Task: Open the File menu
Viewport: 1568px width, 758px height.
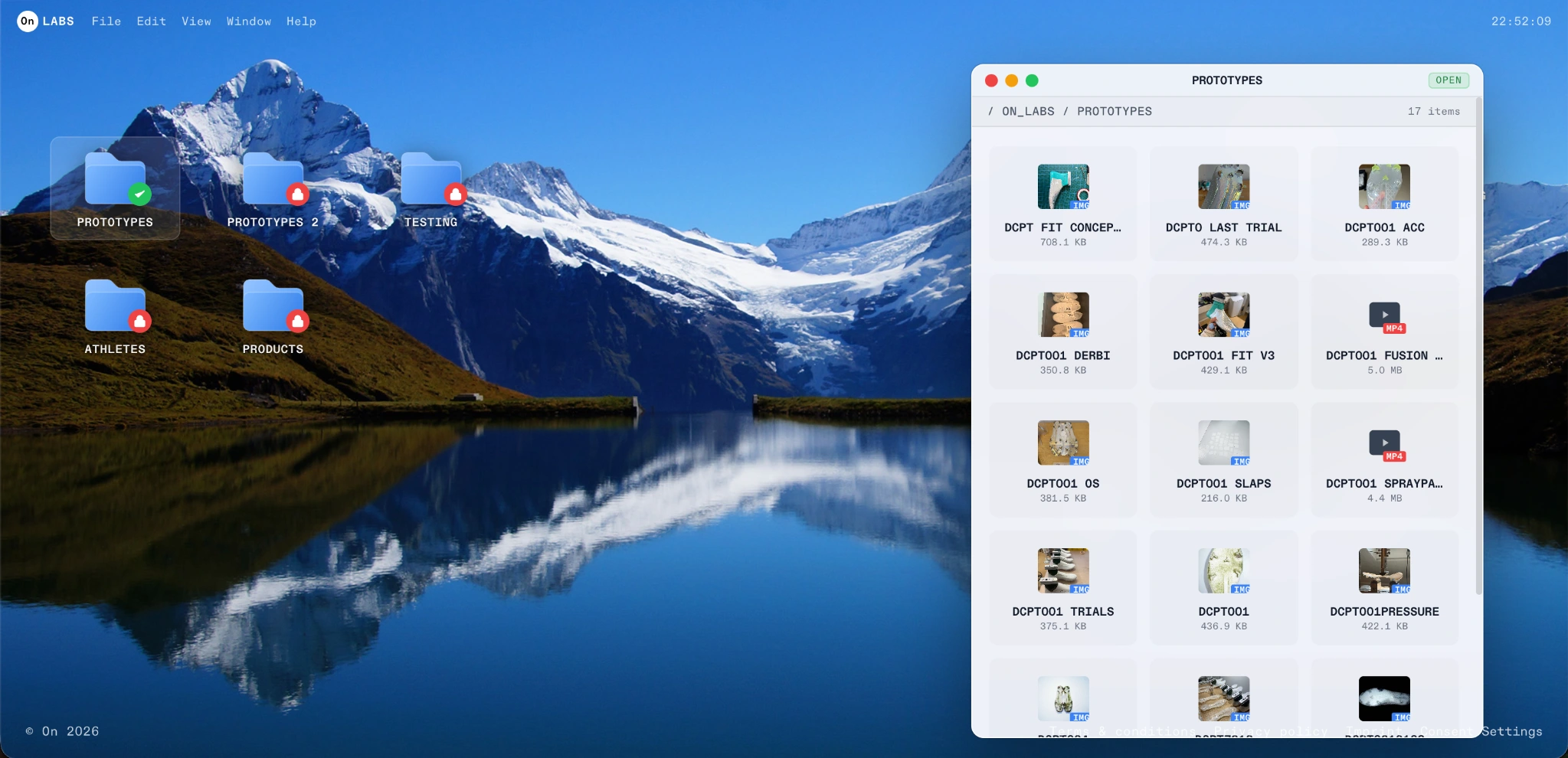Action: pyautogui.click(x=106, y=21)
